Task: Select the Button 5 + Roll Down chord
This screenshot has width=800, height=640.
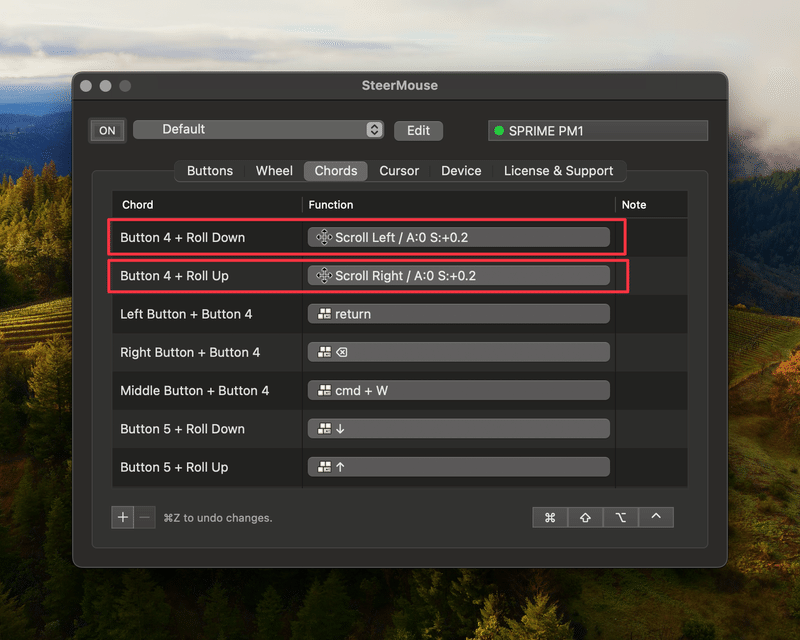Action: coord(183,429)
